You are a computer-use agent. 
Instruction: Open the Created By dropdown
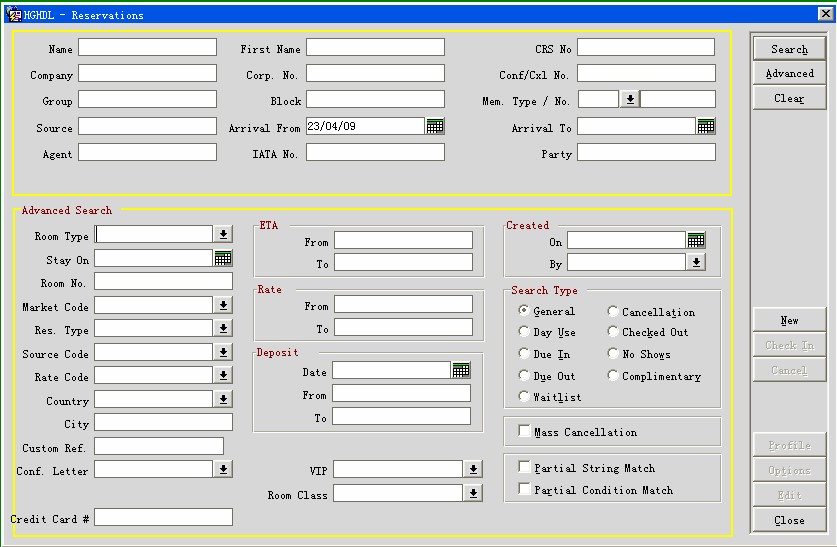click(x=696, y=263)
